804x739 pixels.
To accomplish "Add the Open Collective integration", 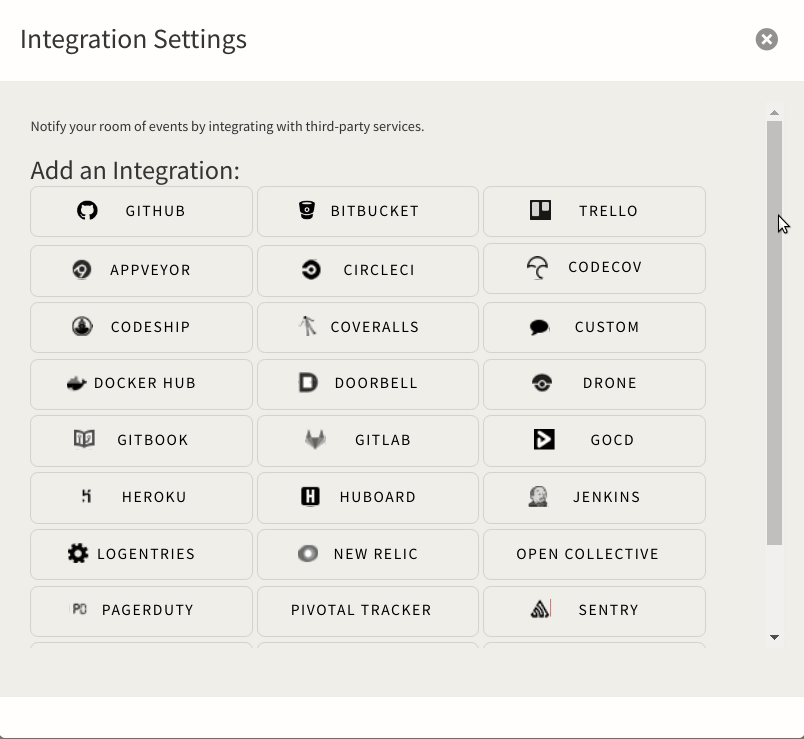I will tap(594, 554).
